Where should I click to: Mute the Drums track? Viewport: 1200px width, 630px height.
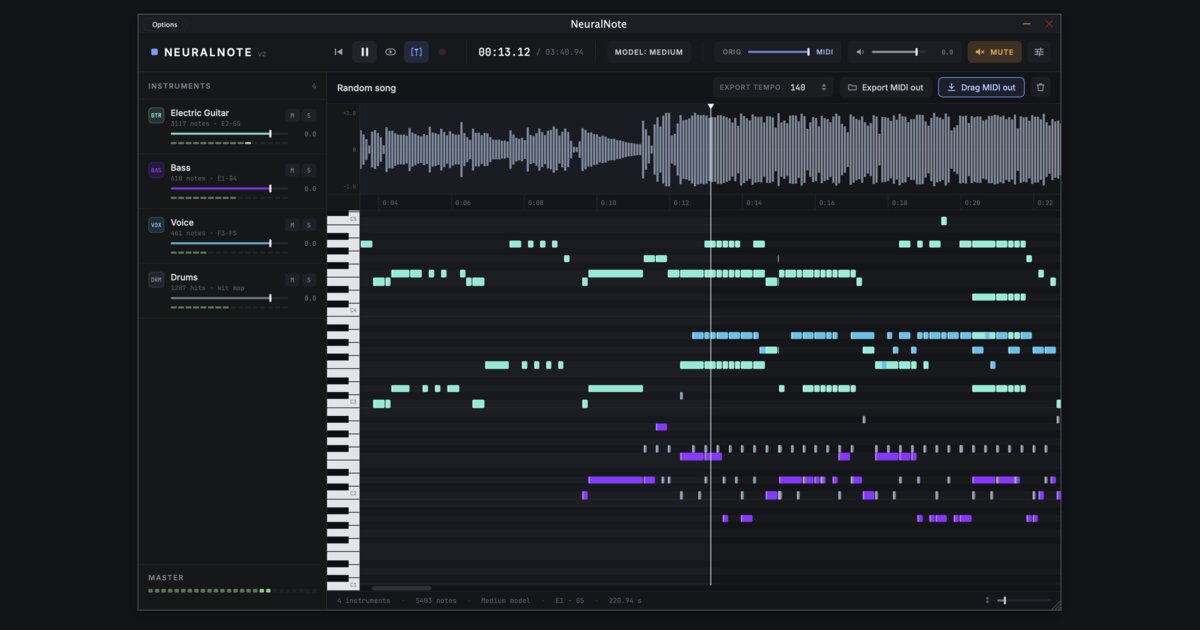pyautogui.click(x=292, y=280)
